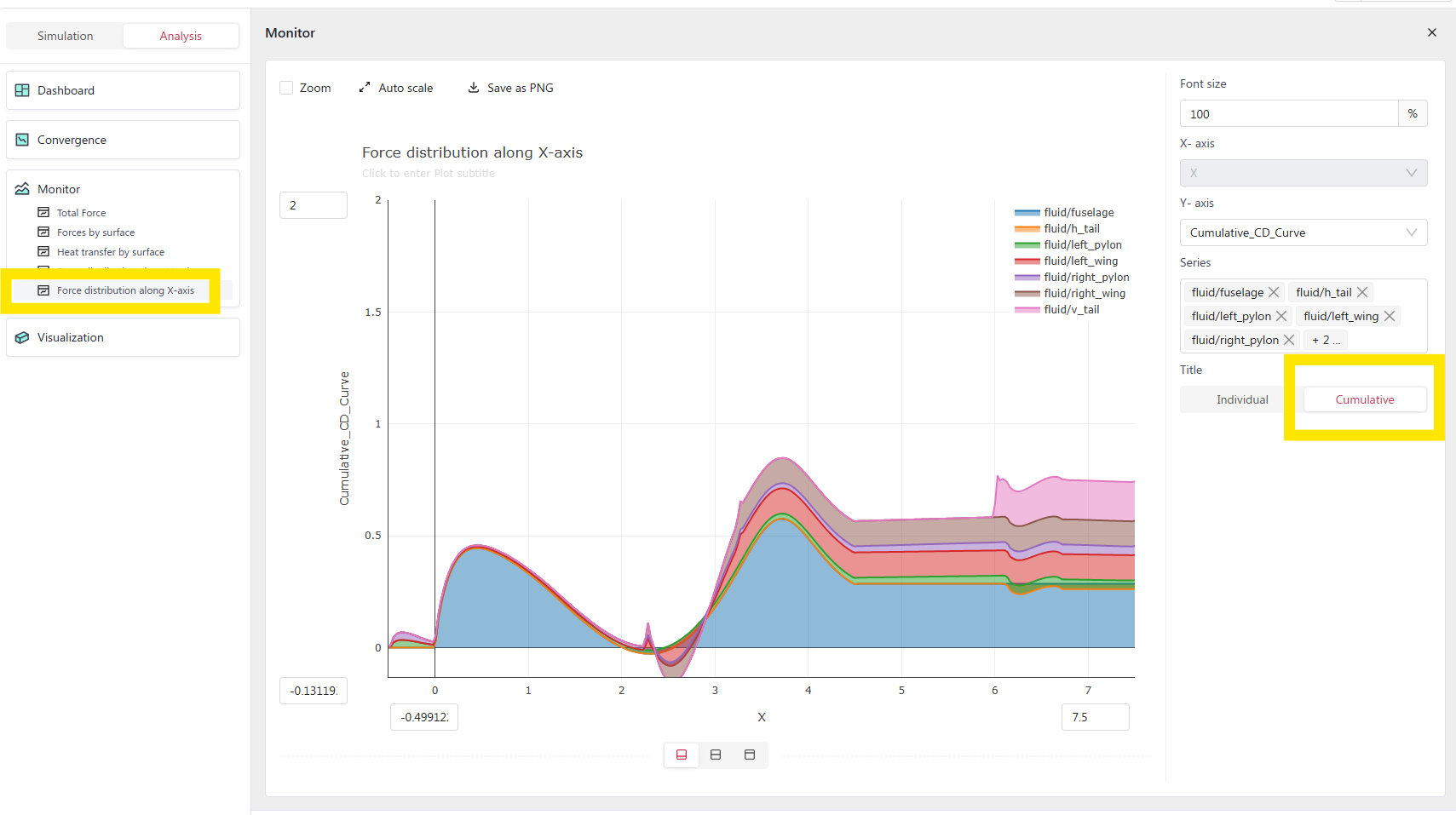This screenshot has height=815, width=1456.
Task: Switch to the Simulation tab
Action: 65,36
